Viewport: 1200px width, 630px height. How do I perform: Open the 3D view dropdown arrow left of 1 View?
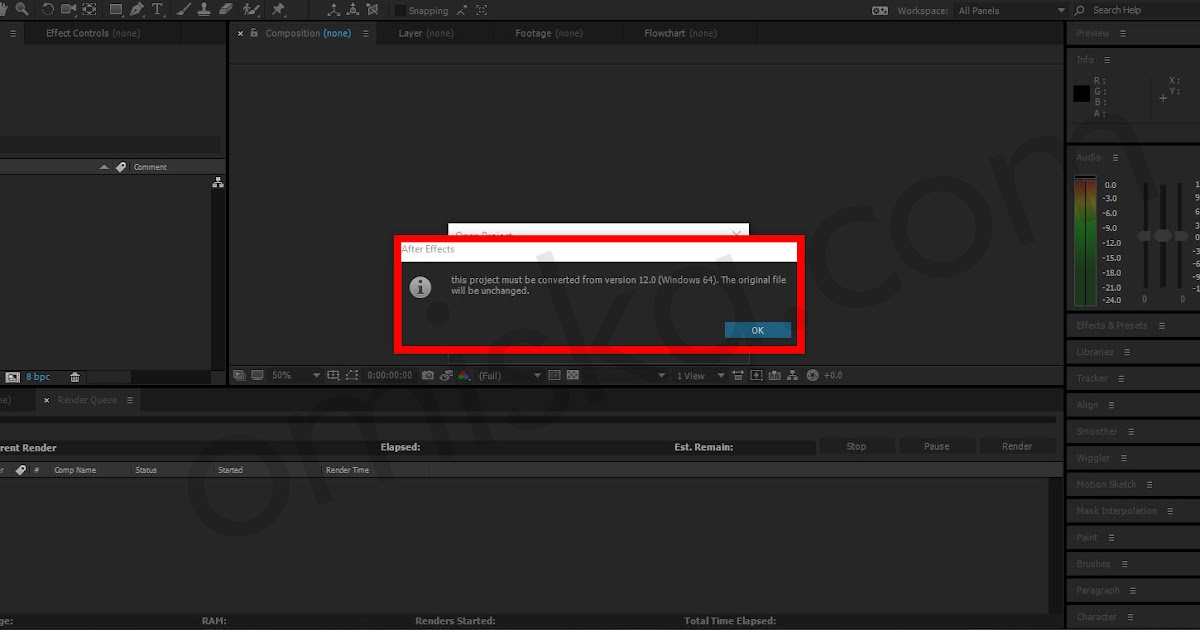click(x=661, y=375)
